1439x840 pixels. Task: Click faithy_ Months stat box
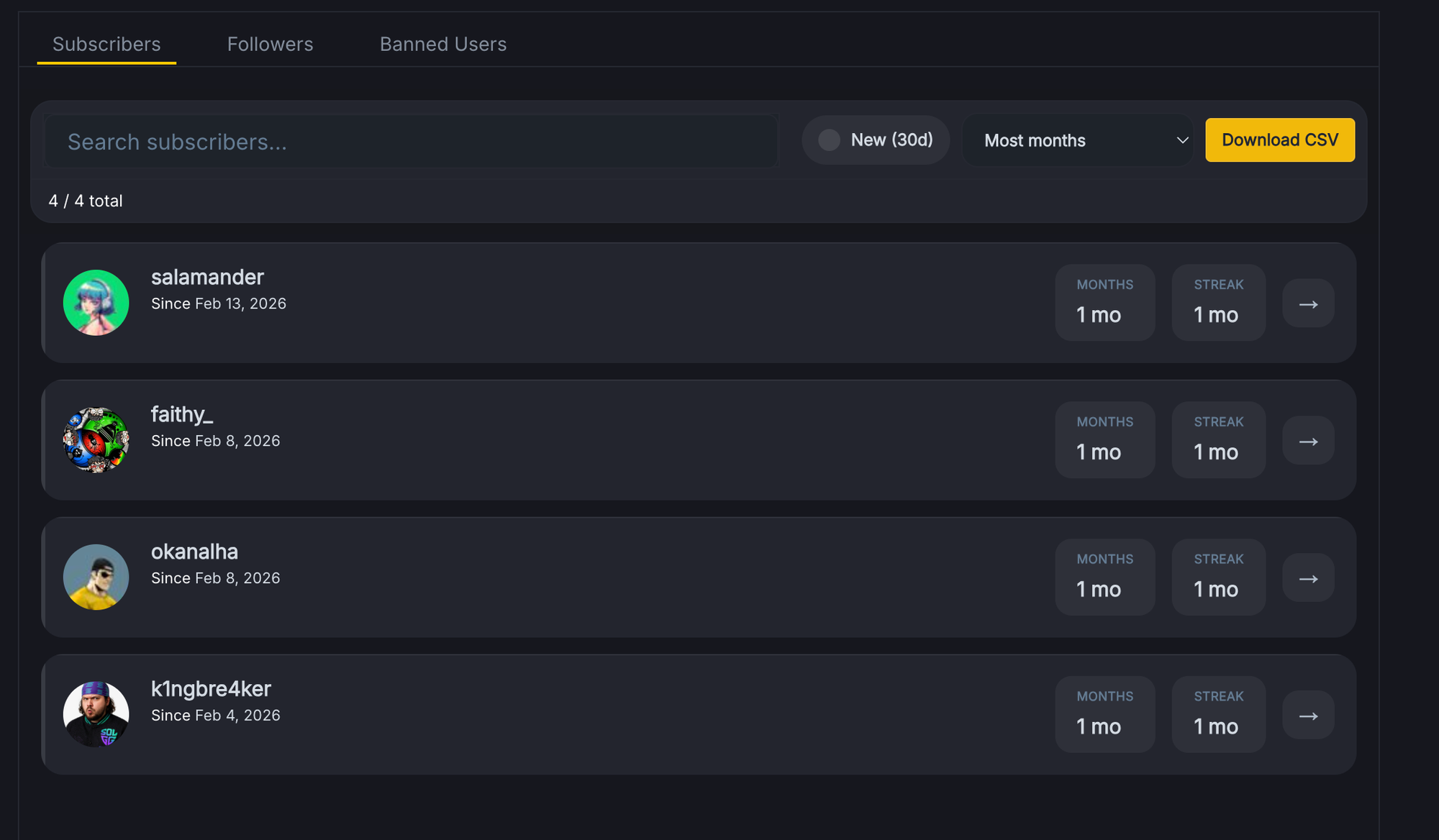tap(1104, 440)
